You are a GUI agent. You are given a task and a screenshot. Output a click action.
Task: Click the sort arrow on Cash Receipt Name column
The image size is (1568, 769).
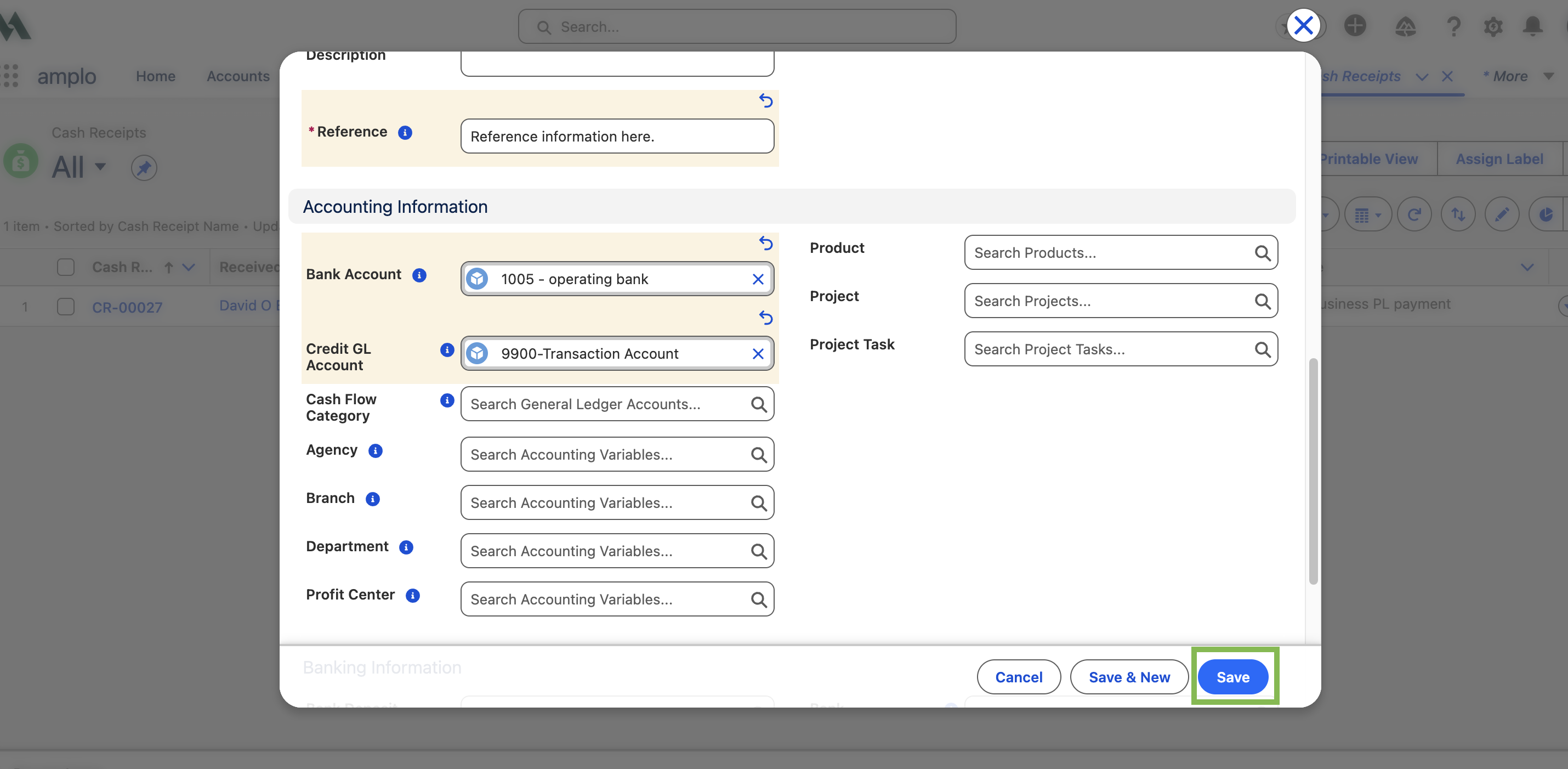click(x=169, y=267)
